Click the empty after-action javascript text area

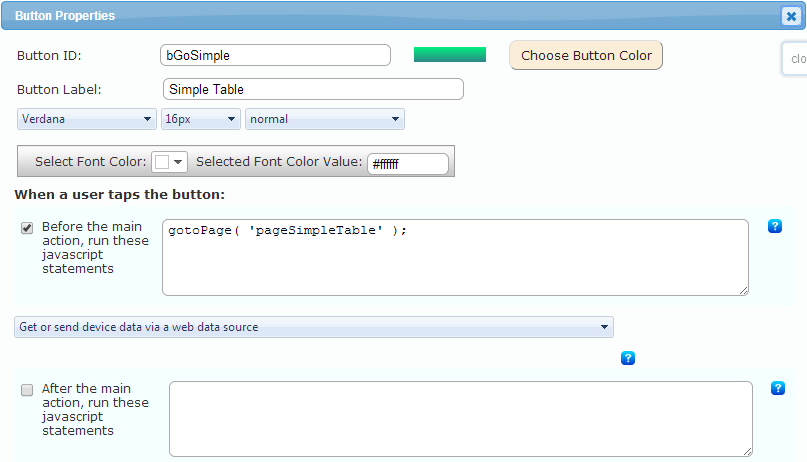tap(461, 419)
